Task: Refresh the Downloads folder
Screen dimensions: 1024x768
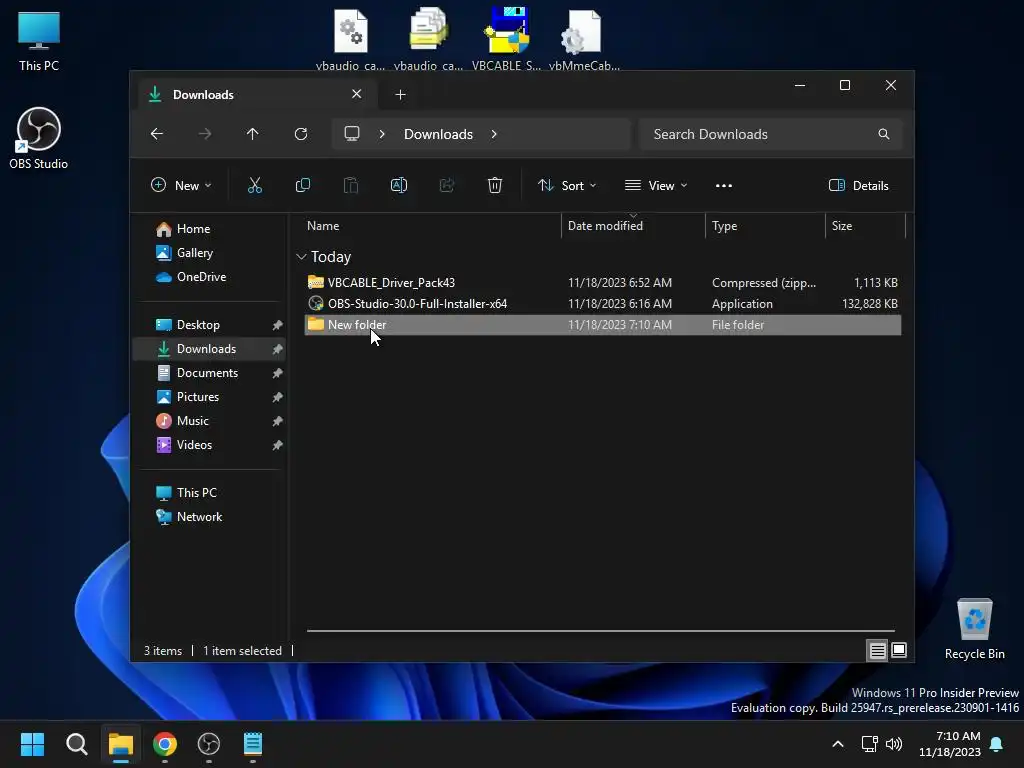Action: (x=300, y=134)
